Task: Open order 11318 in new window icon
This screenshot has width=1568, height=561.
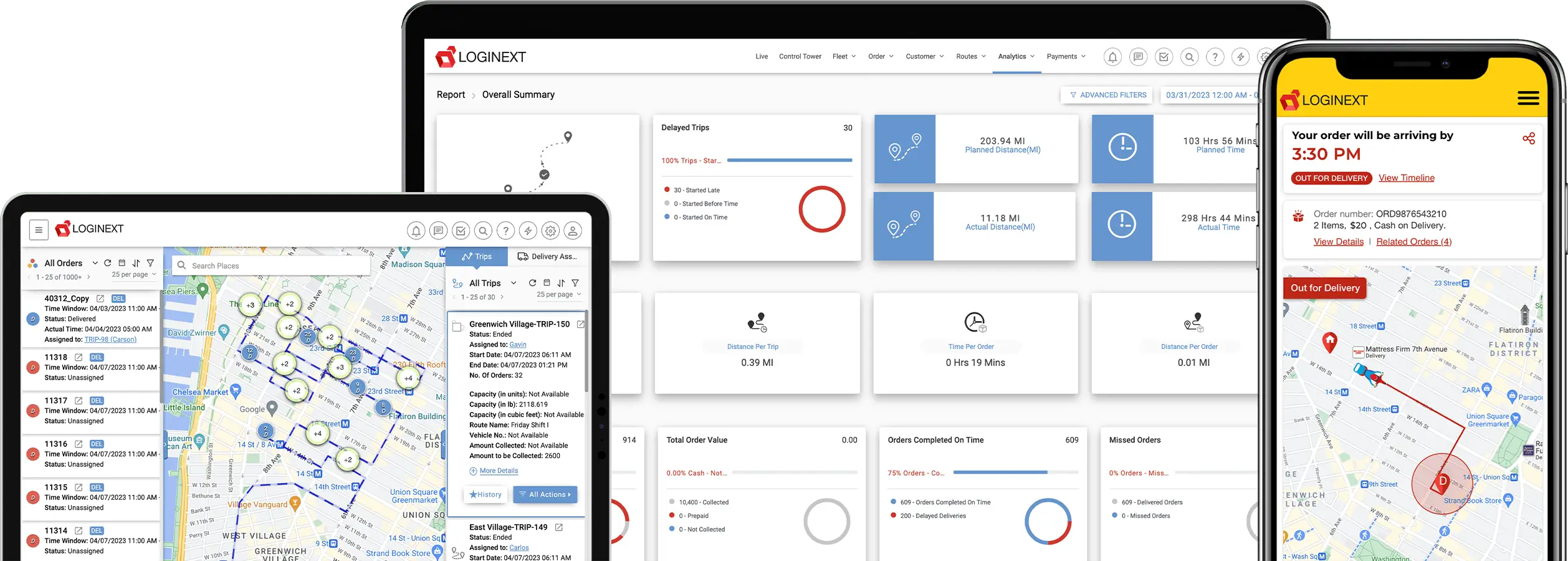Action: pos(79,357)
